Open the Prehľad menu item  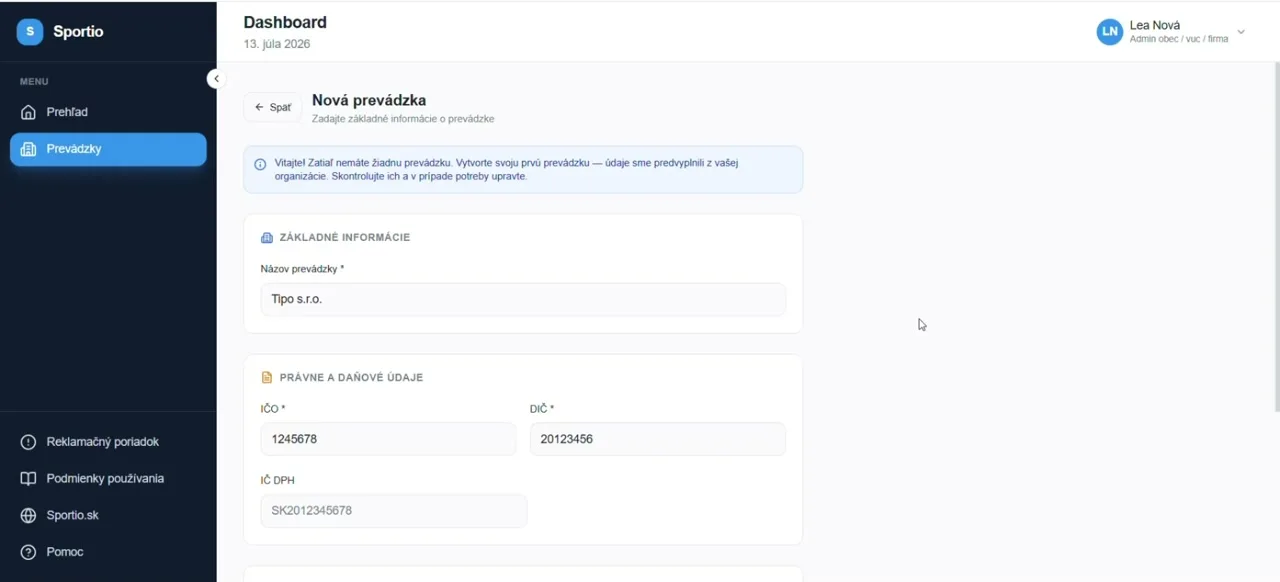tap(108, 112)
